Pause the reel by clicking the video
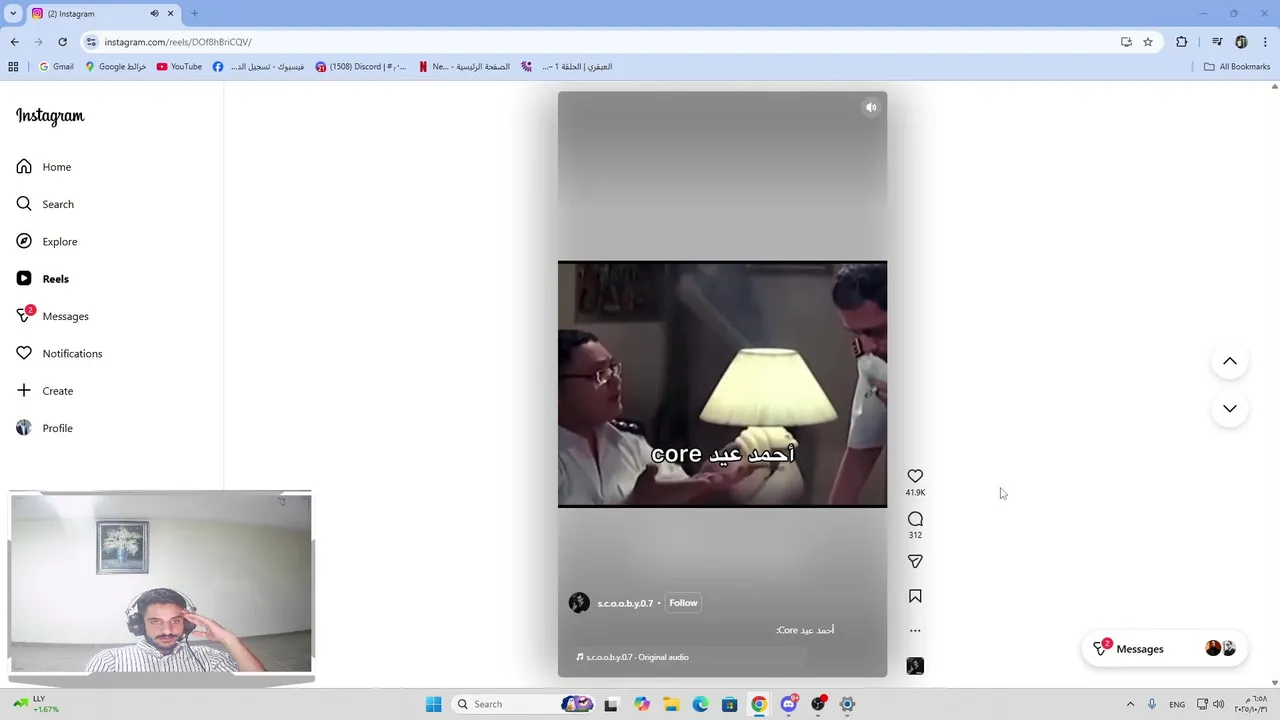Viewport: 1280px width, 720px height. point(722,384)
